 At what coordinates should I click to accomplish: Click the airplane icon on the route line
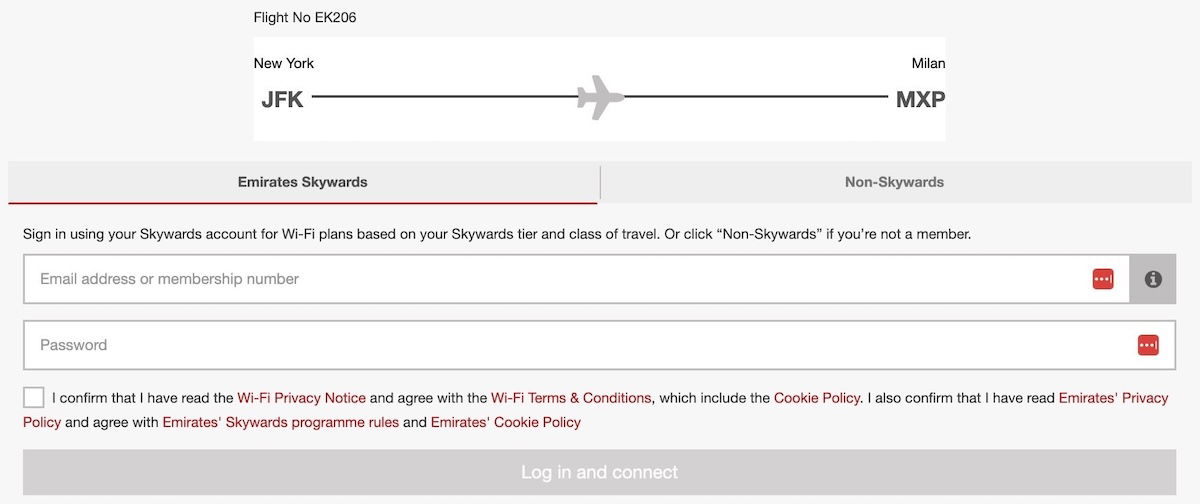tap(600, 97)
